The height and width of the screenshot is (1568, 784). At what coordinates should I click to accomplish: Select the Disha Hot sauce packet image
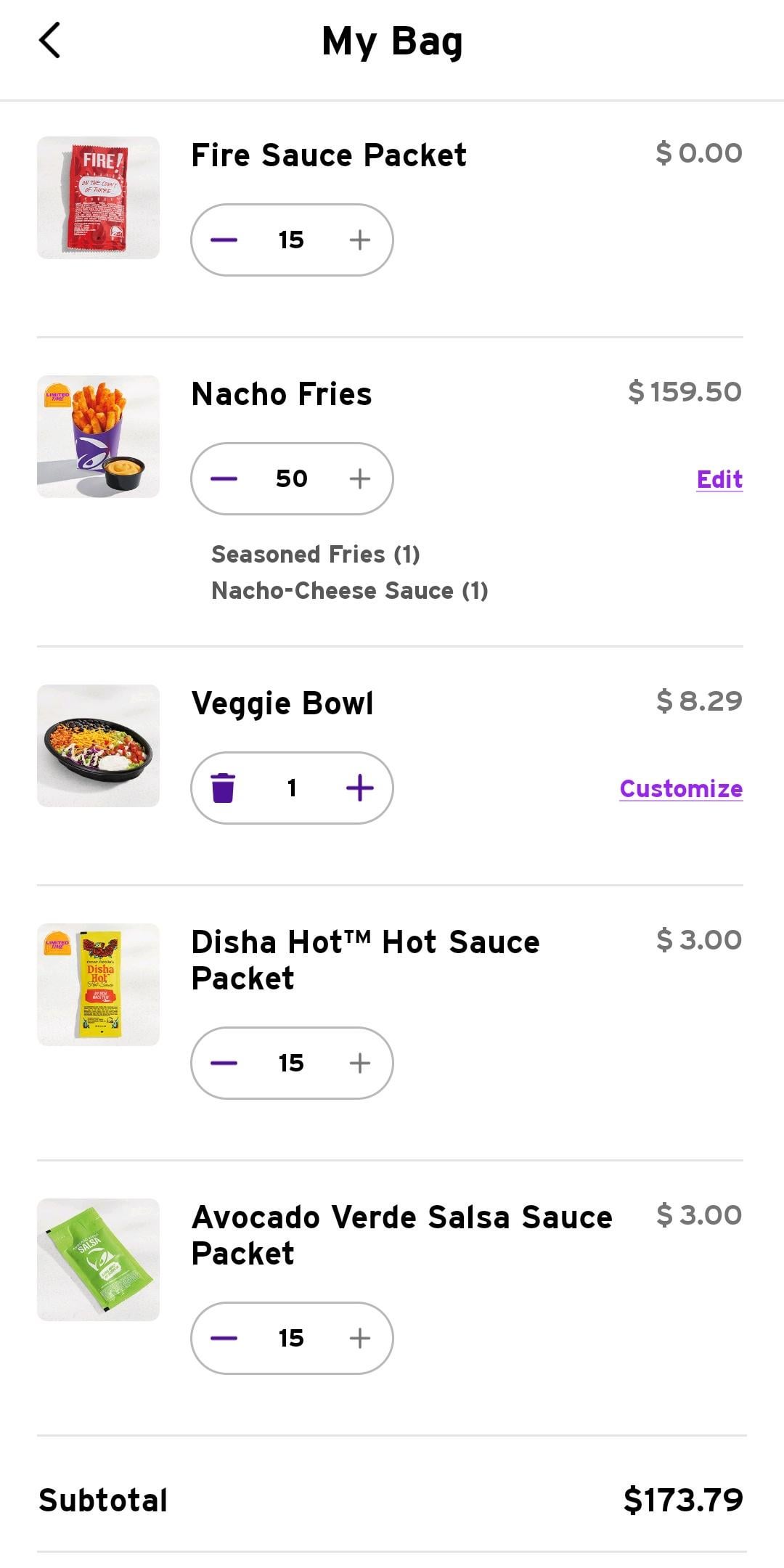point(98,984)
